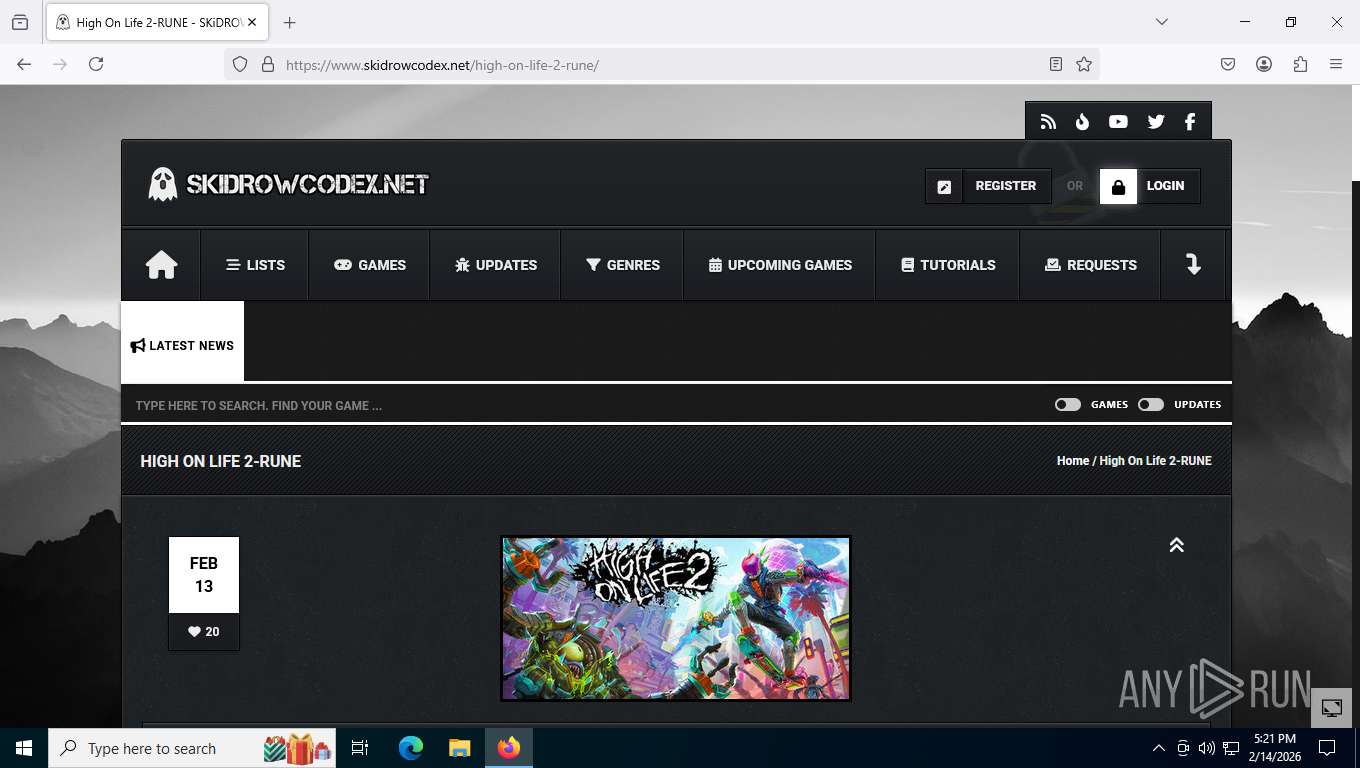Close the High On Life 2-RUNE tab
Screen dimensions: 1360x768
pyautogui.click(x=252, y=22)
